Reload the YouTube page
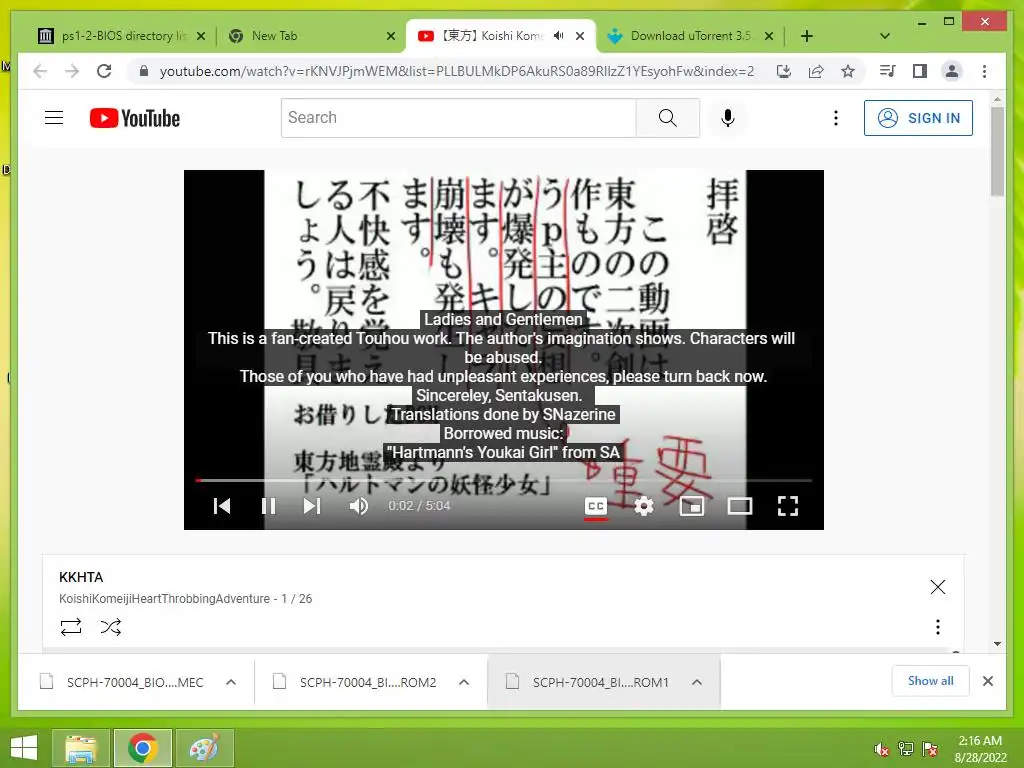This screenshot has height=768, width=1024. 104,71
